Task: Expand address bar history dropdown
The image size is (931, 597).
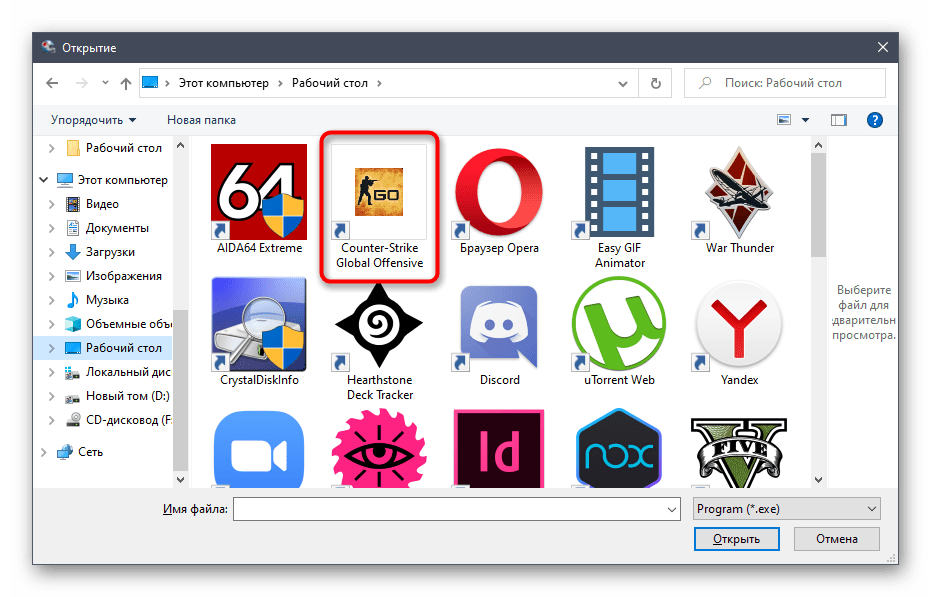Action: (622, 83)
